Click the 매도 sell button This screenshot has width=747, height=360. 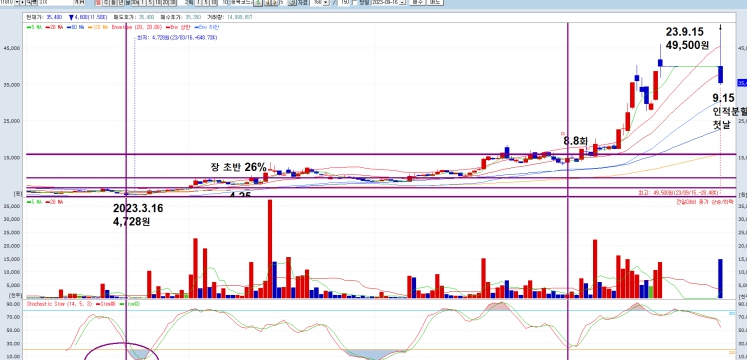coord(435,2)
